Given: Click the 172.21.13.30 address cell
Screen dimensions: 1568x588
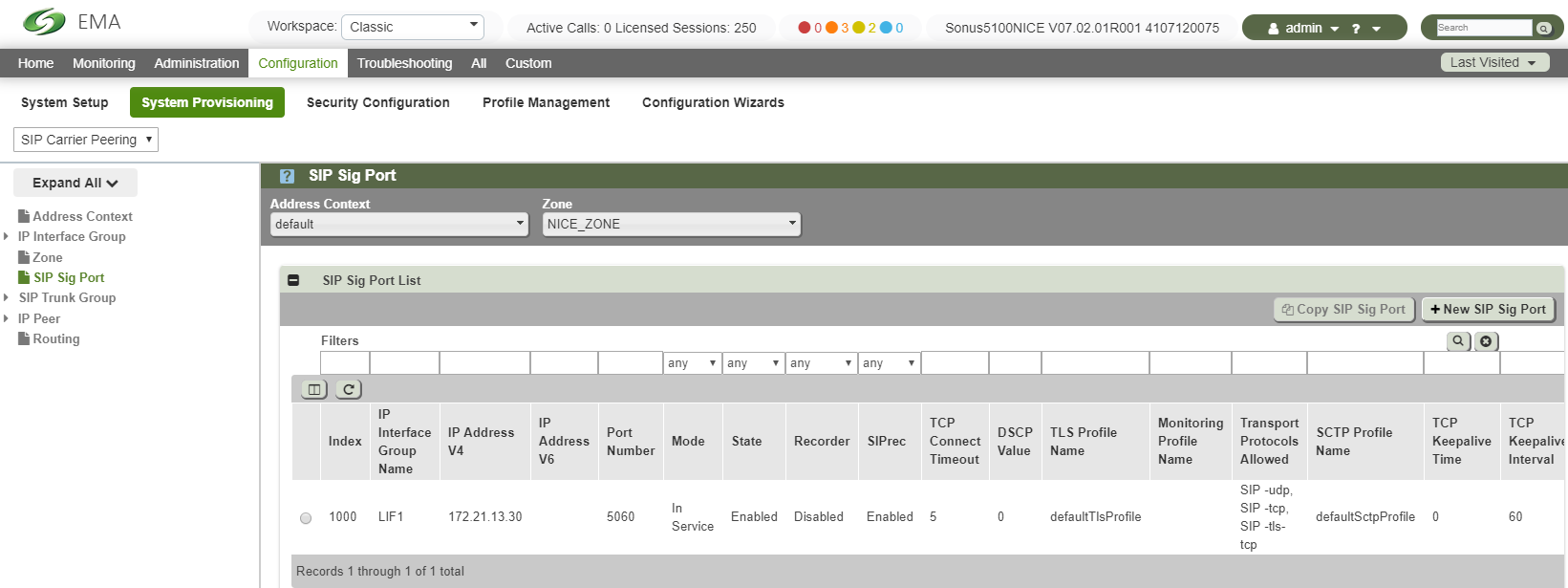Looking at the screenshot, I should click(x=485, y=517).
